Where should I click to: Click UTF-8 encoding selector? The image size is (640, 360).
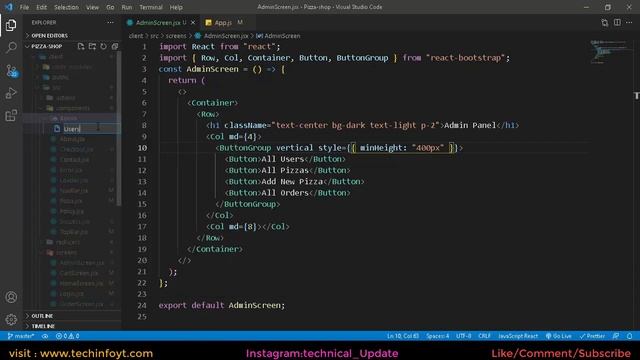pos(463,336)
